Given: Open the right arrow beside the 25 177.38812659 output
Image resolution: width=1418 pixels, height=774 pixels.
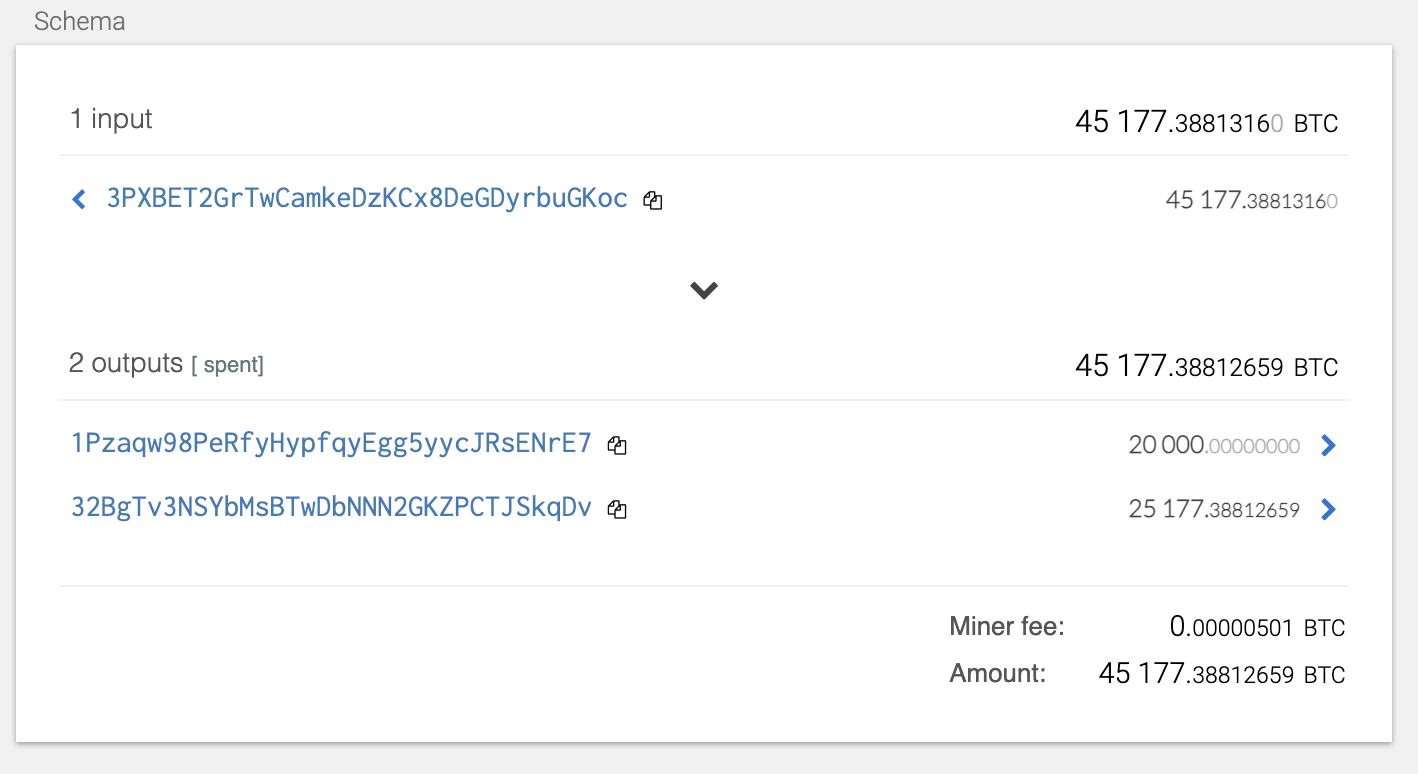Looking at the screenshot, I should pos(1328,509).
